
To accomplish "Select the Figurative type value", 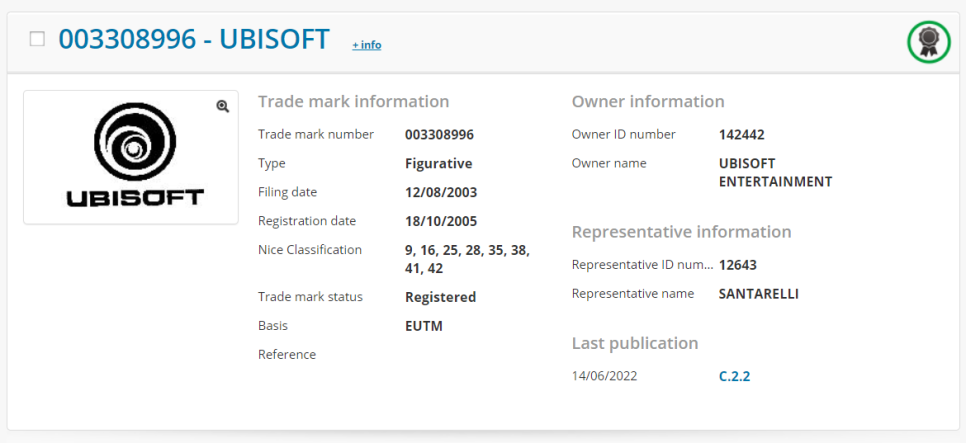I will pos(439,164).
